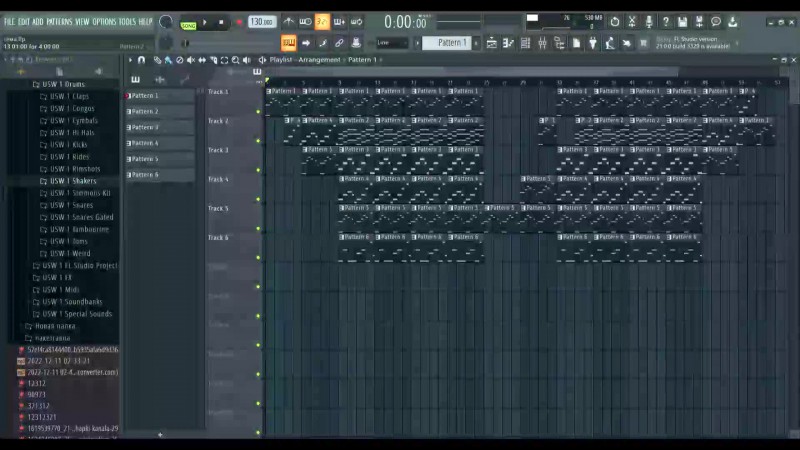The height and width of the screenshot is (450, 800).
Task: Click the 130 tempo field
Action: (x=262, y=22)
